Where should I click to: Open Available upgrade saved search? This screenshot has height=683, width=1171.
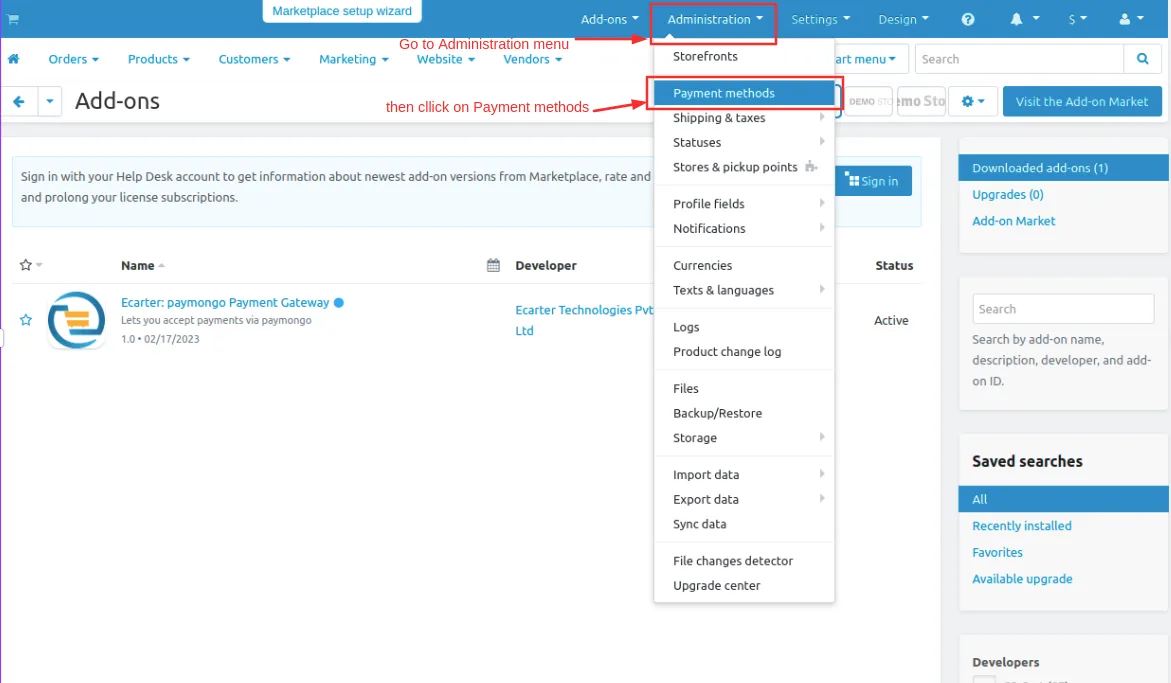tap(1022, 579)
